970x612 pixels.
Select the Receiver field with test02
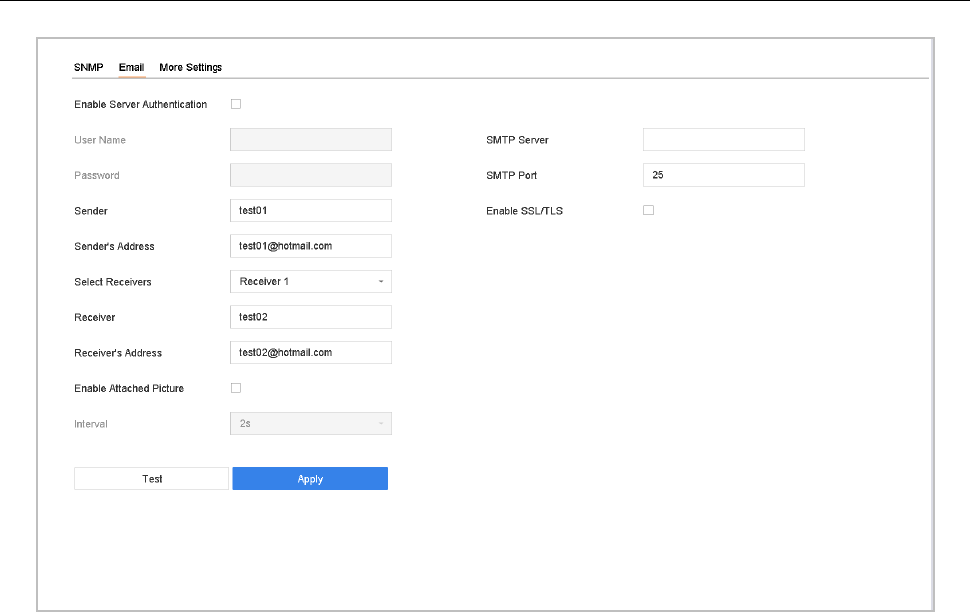point(310,317)
